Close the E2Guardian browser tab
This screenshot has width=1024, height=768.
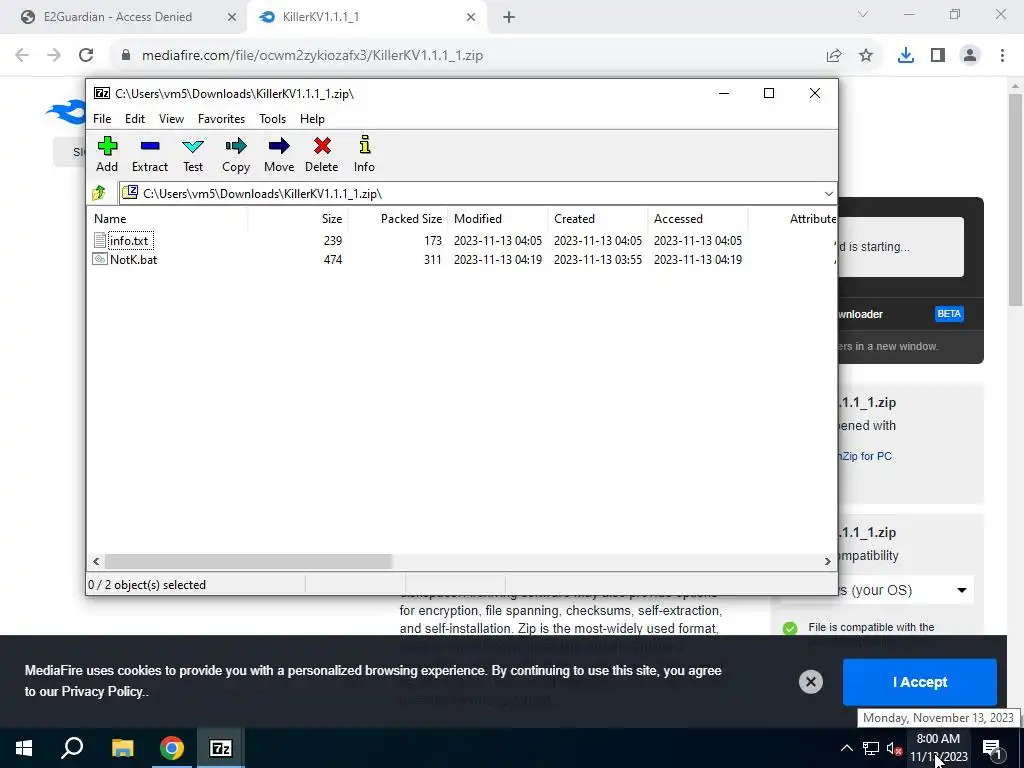pyautogui.click(x=231, y=17)
